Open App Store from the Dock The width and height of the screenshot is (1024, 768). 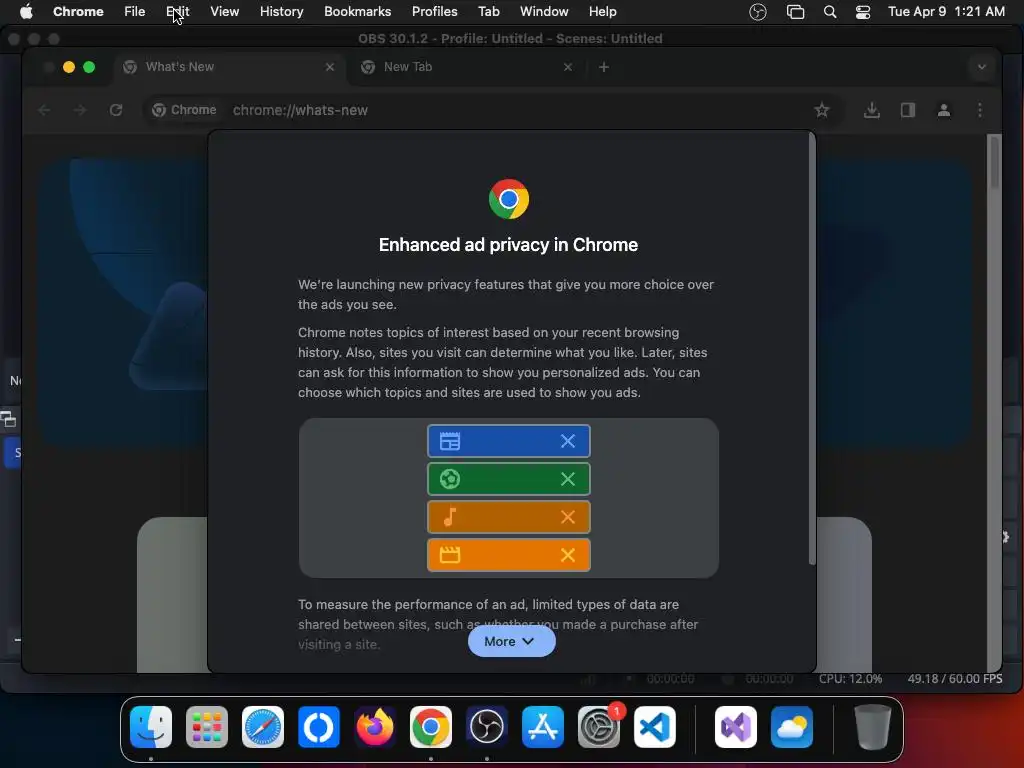(543, 727)
